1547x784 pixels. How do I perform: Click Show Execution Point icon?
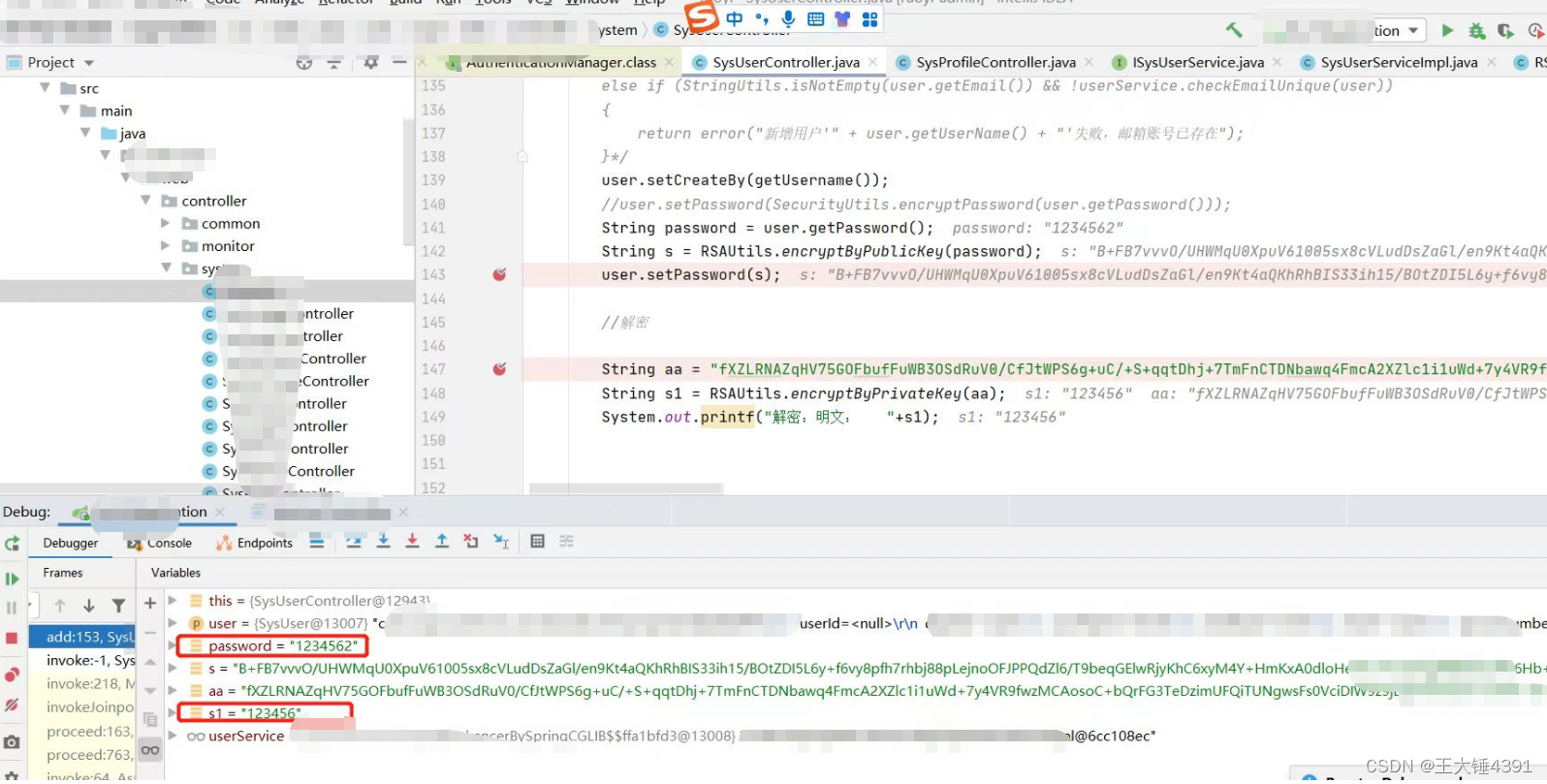(316, 542)
